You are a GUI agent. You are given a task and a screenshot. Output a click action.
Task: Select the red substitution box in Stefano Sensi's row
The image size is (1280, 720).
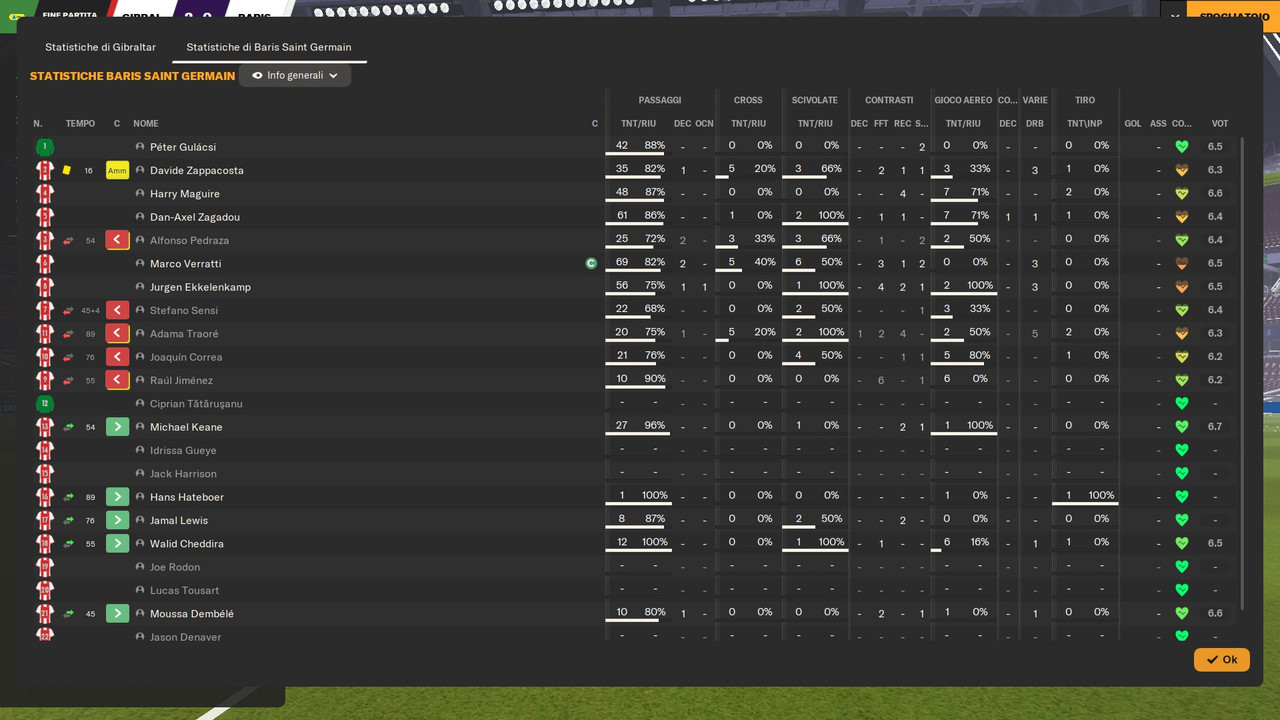coord(118,310)
